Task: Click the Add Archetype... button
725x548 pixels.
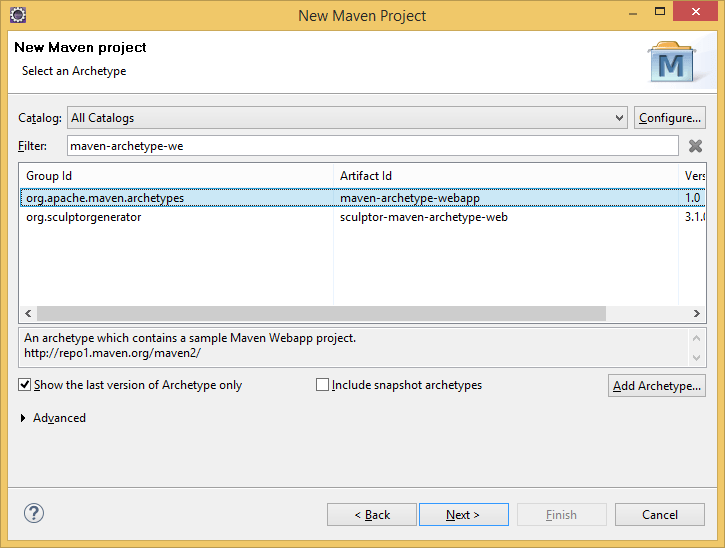Action: point(657,386)
